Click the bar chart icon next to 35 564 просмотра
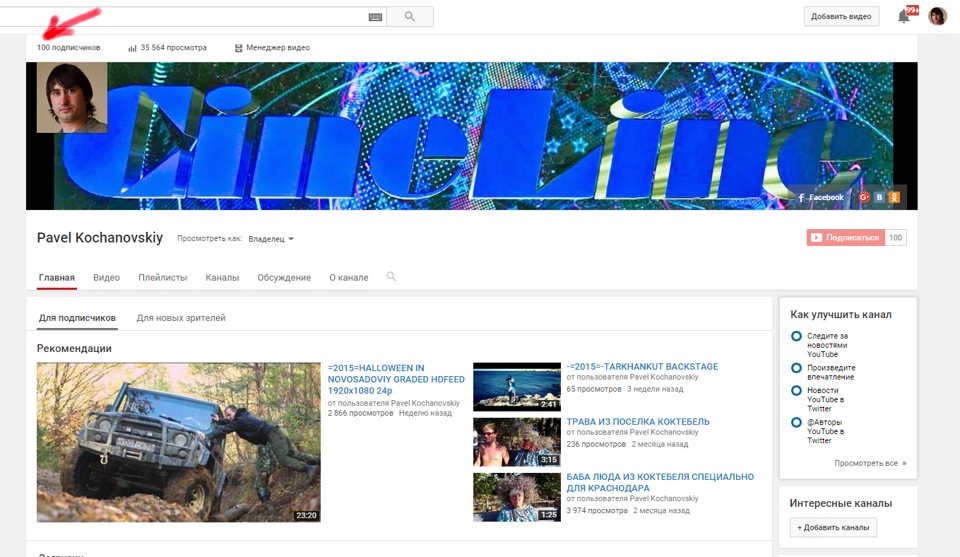This screenshot has height=557, width=960. pyautogui.click(x=132, y=48)
